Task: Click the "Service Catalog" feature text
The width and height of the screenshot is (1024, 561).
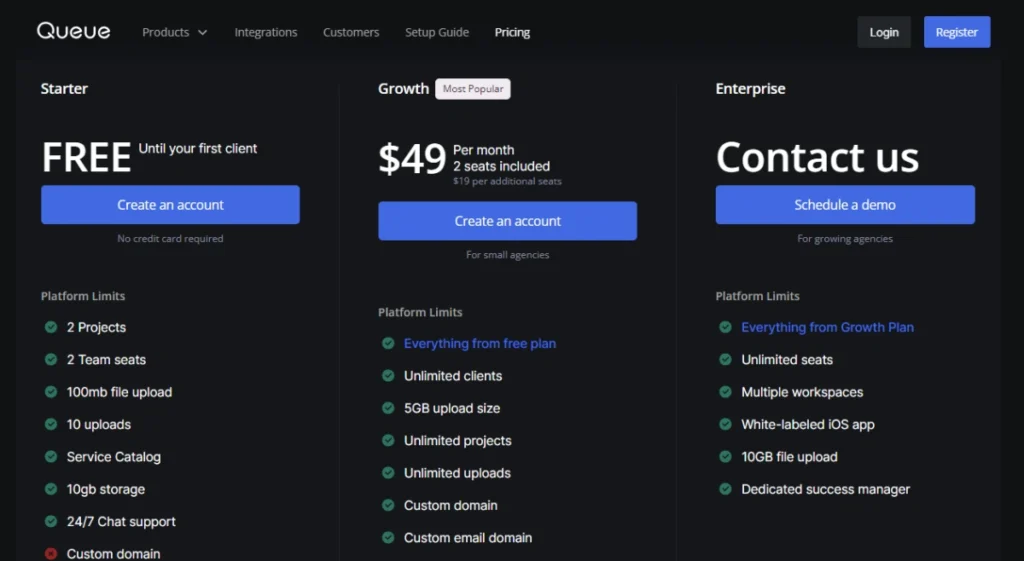Action: click(114, 457)
